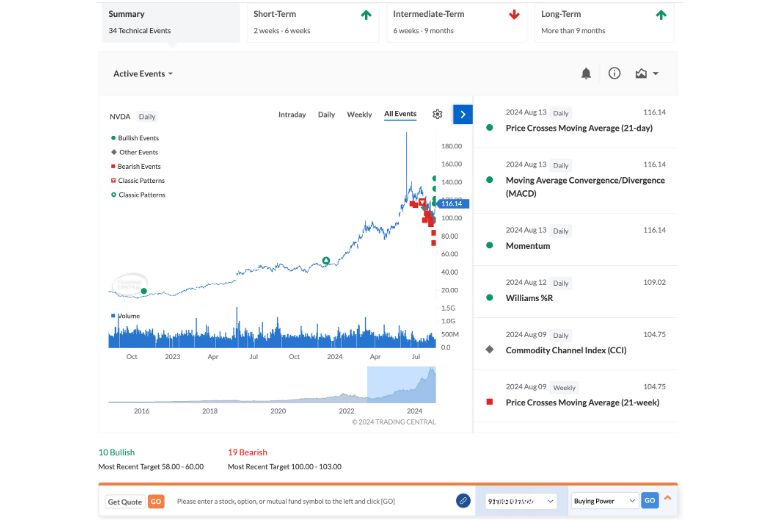
Task: Open the Buying Power dropdown
Action: point(604,501)
